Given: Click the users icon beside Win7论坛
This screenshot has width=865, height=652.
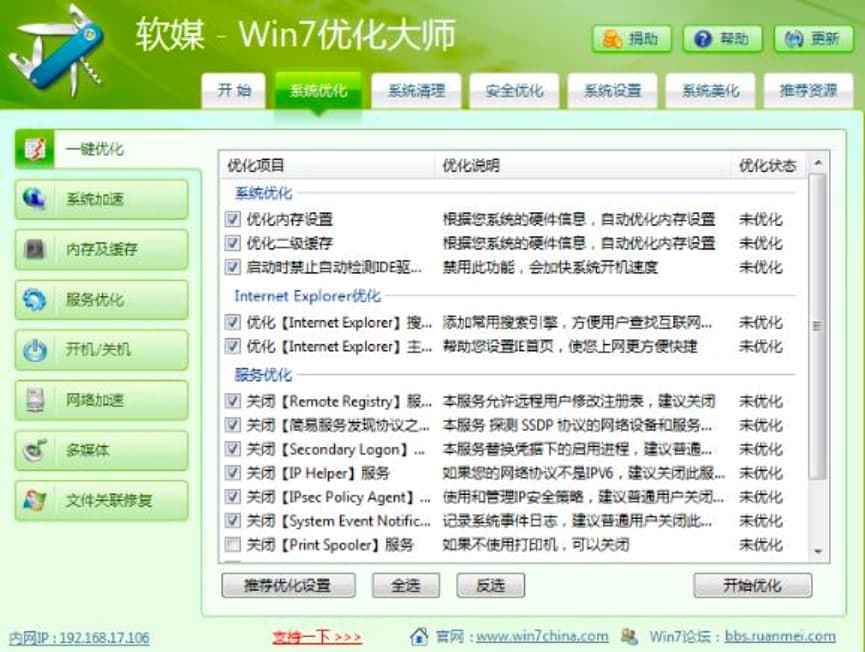Looking at the screenshot, I should tap(629, 636).
